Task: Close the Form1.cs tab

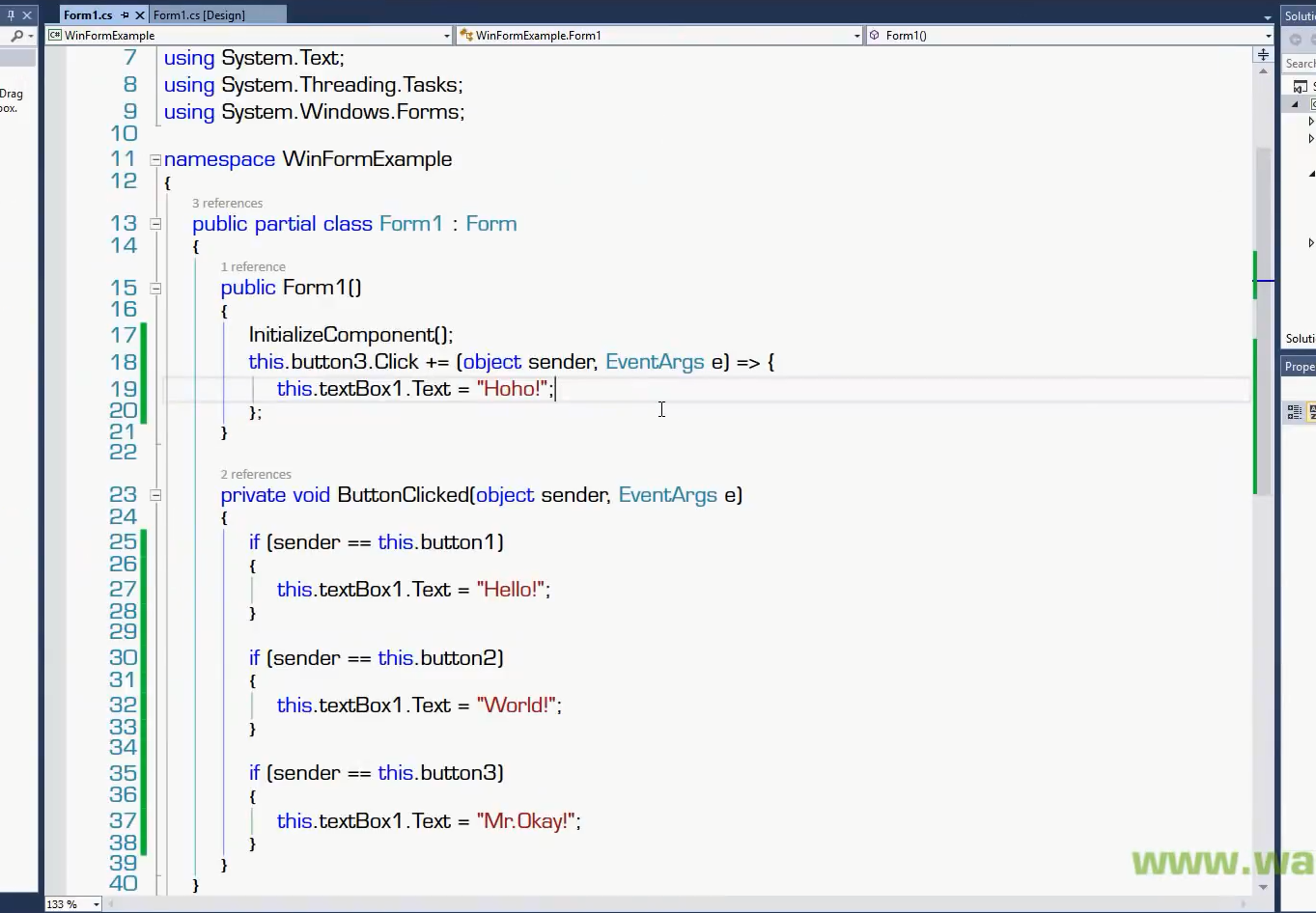Action: pyautogui.click(x=140, y=14)
